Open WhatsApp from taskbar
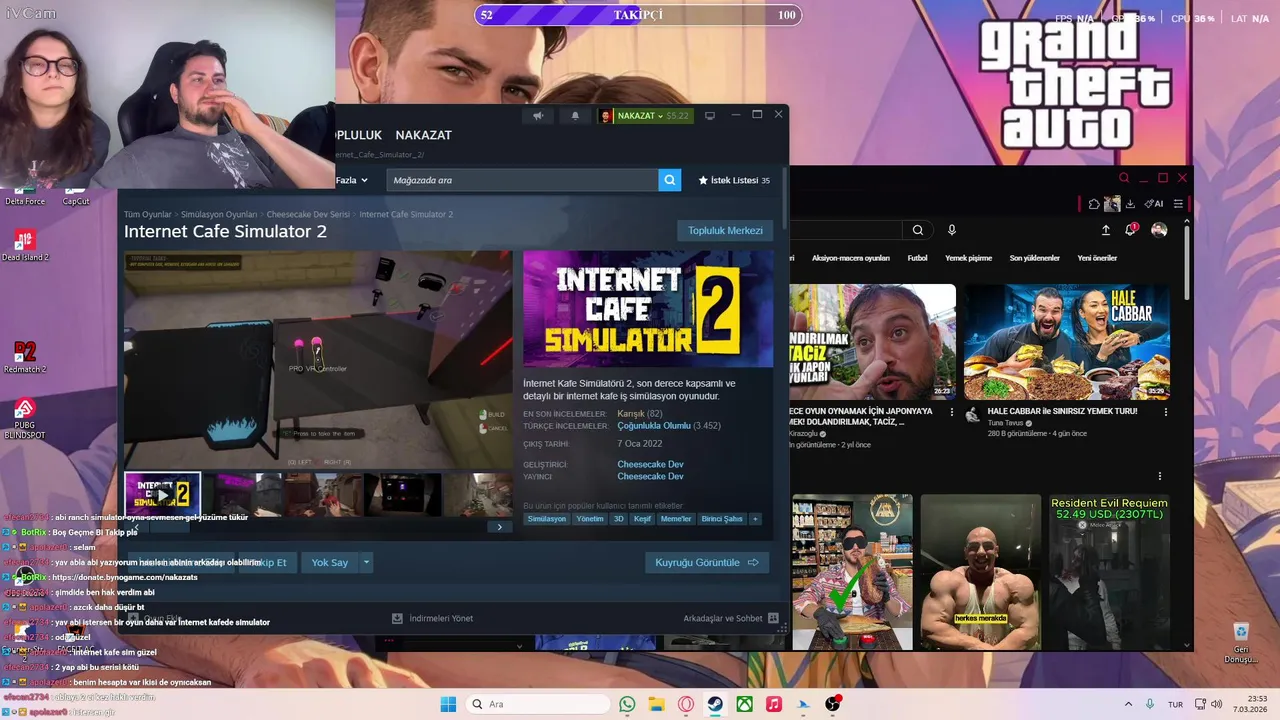1280x720 pixels. (627, 704)
